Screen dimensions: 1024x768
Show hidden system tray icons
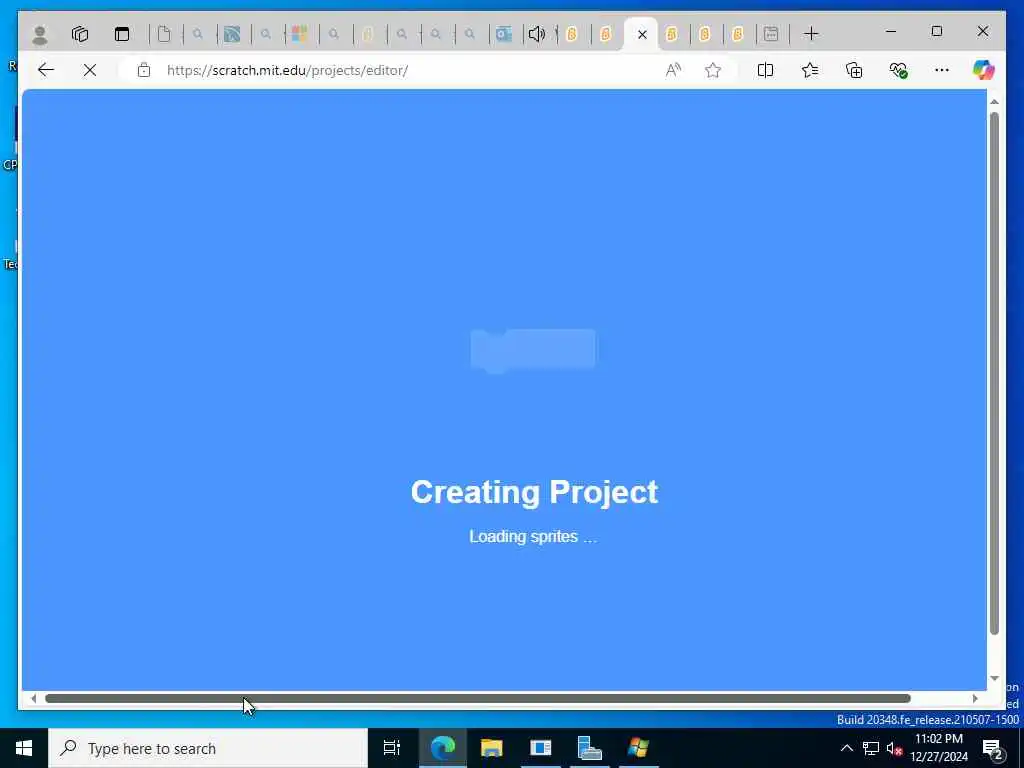[x=846, y=748]
